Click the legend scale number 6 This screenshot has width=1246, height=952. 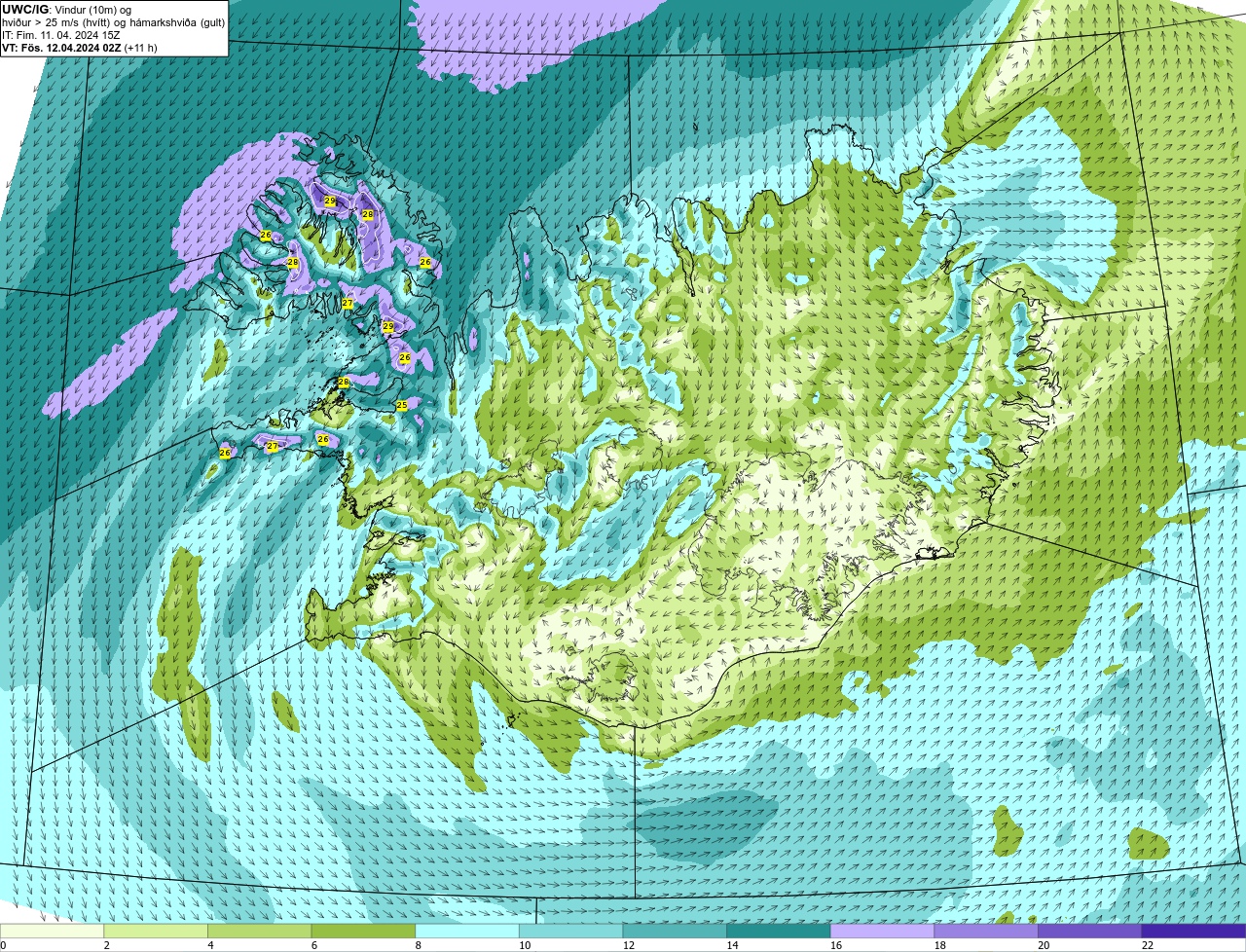tap(314, 945)
